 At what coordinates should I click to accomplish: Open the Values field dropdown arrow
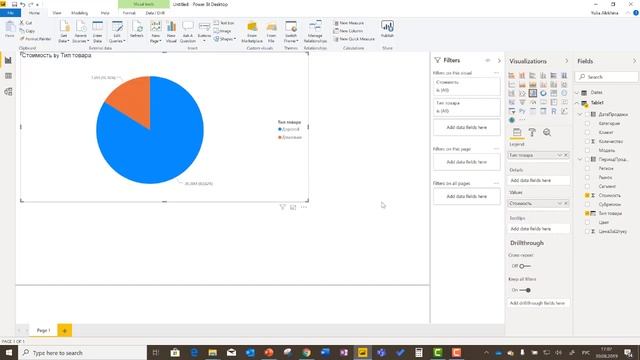560,203
